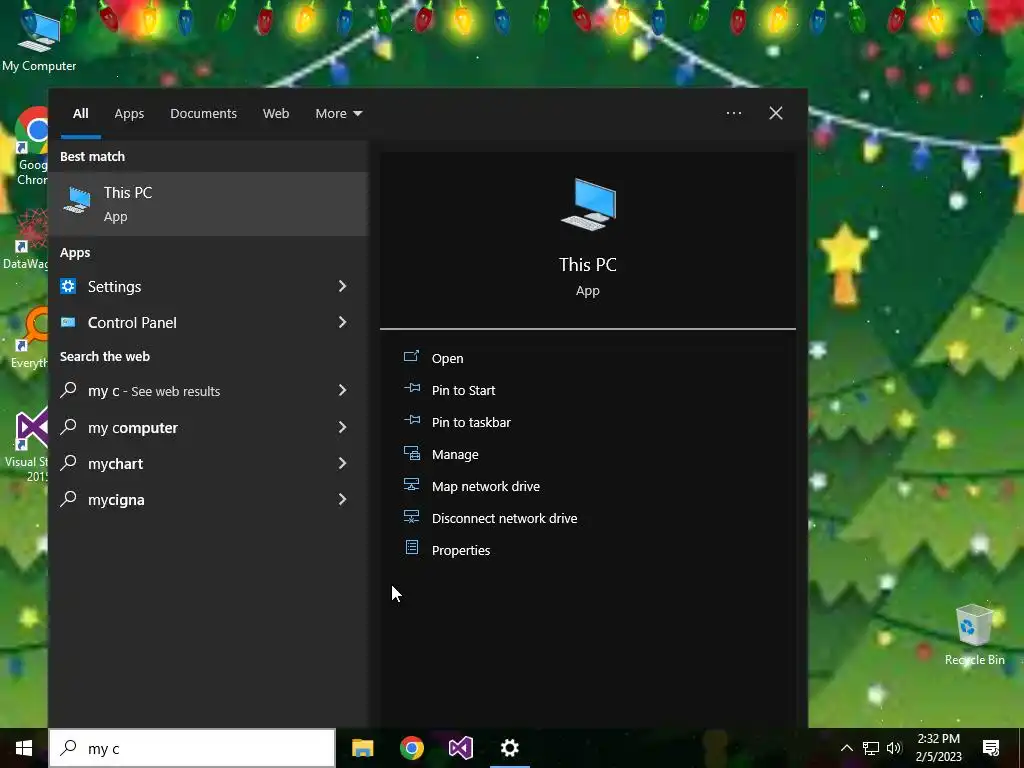
Task: Choose Disconnect network drive
Action: (x=504, y=518)
